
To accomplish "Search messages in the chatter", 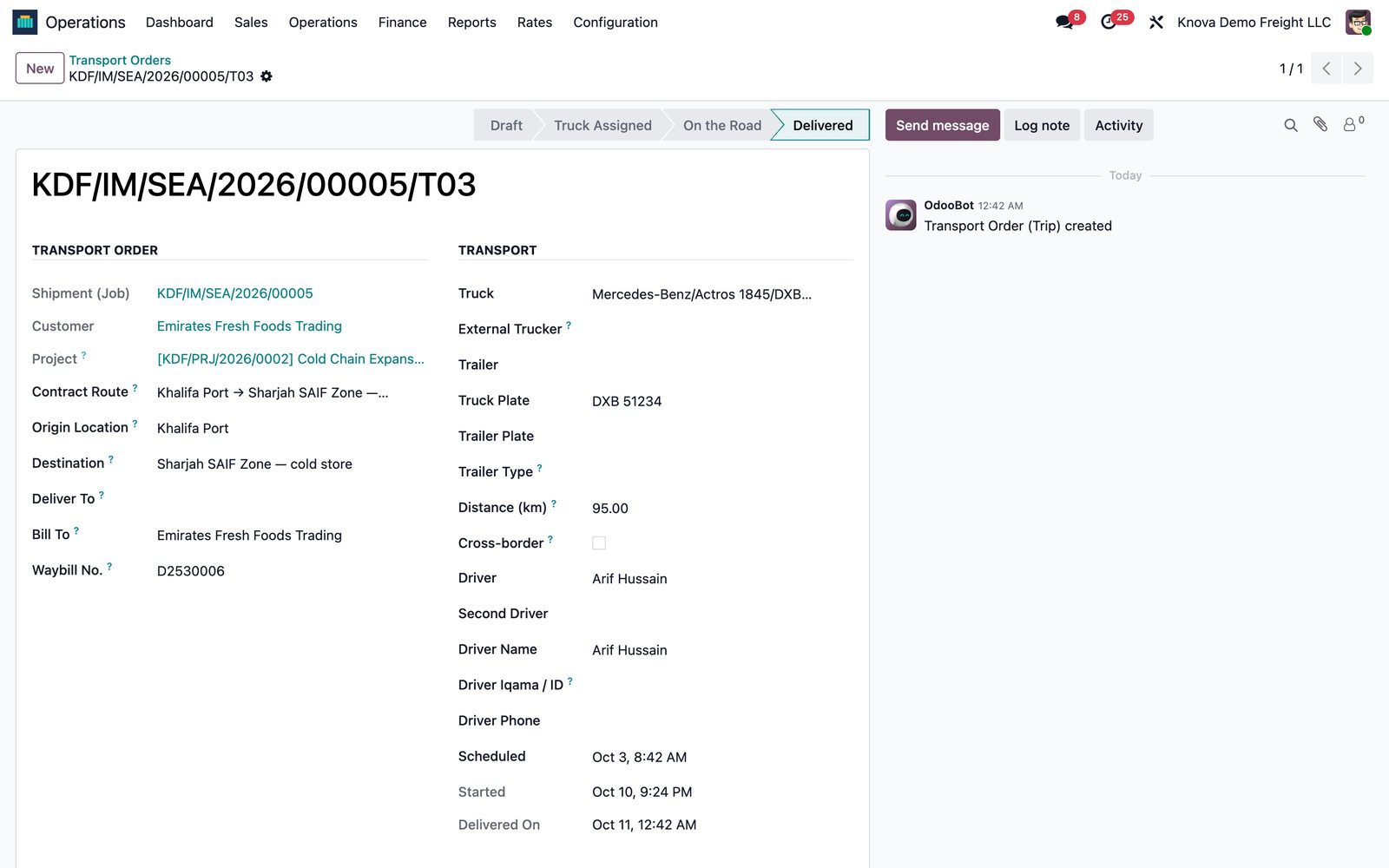I will coord(1291,126).
